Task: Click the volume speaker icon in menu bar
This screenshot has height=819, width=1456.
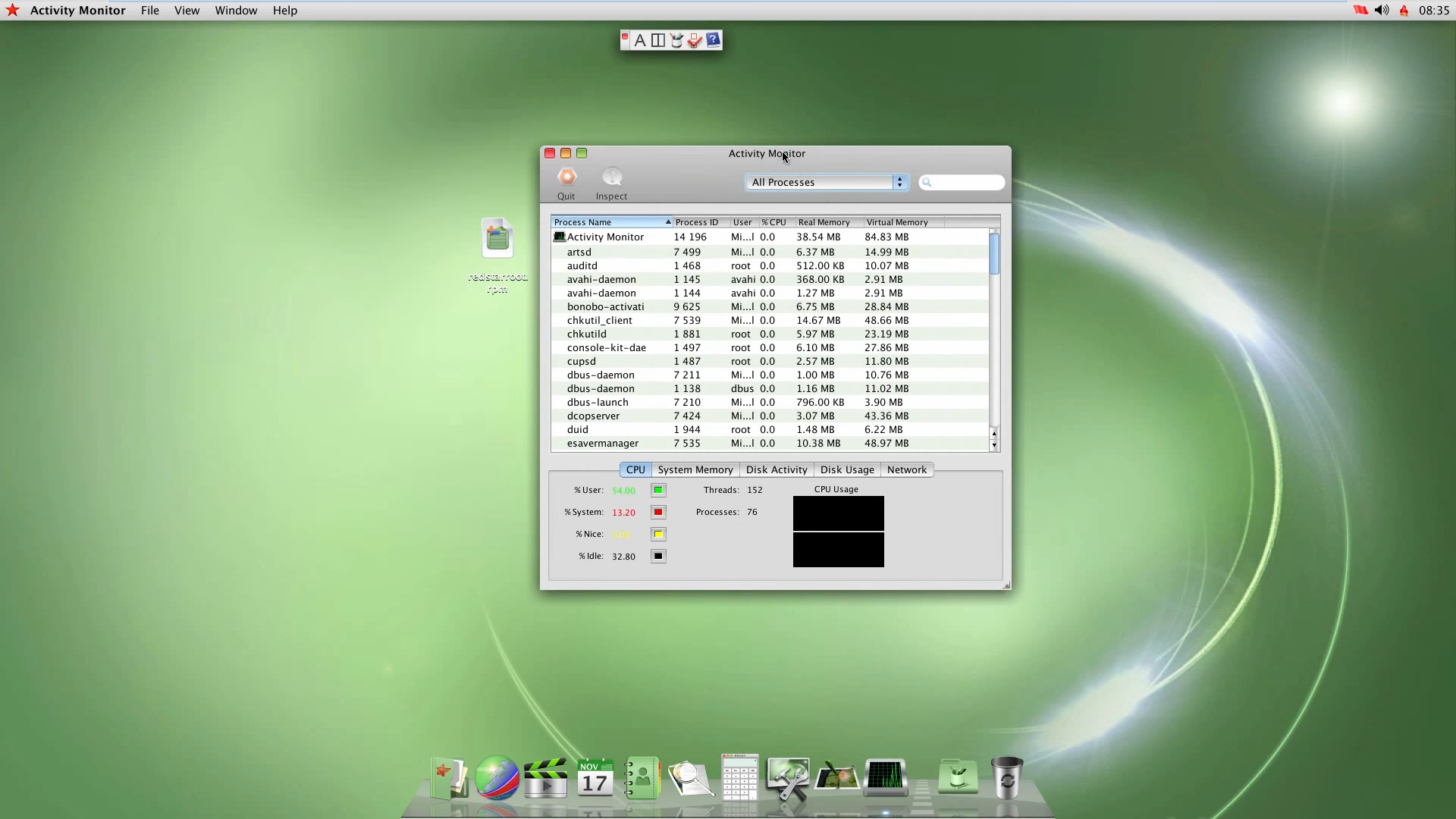Action: 1382,11
